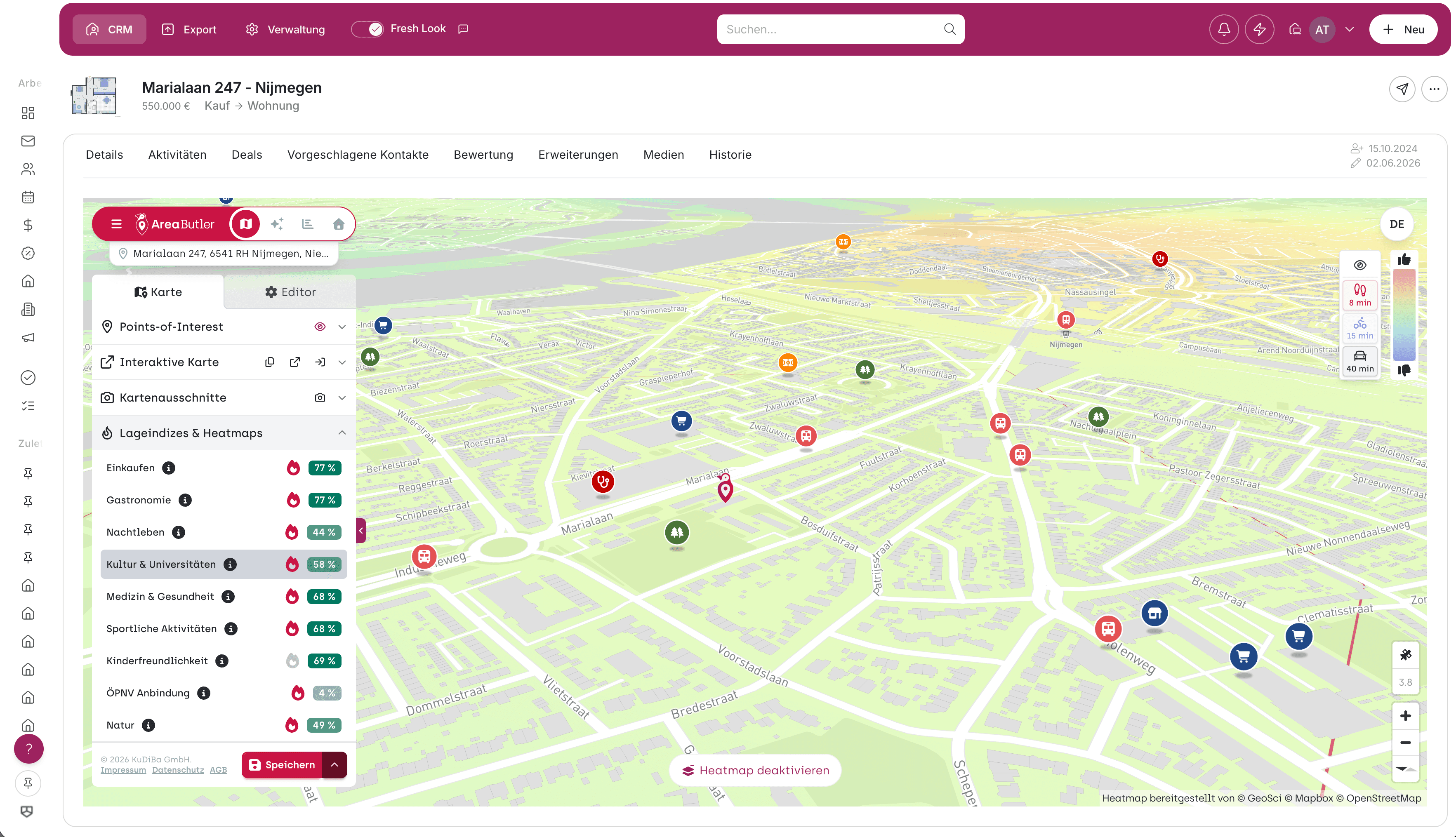Image resolution: width=1456 pixels, height=837 pixels.
Task: Switch to the Editor tab
Action: [x=290, y=292]
